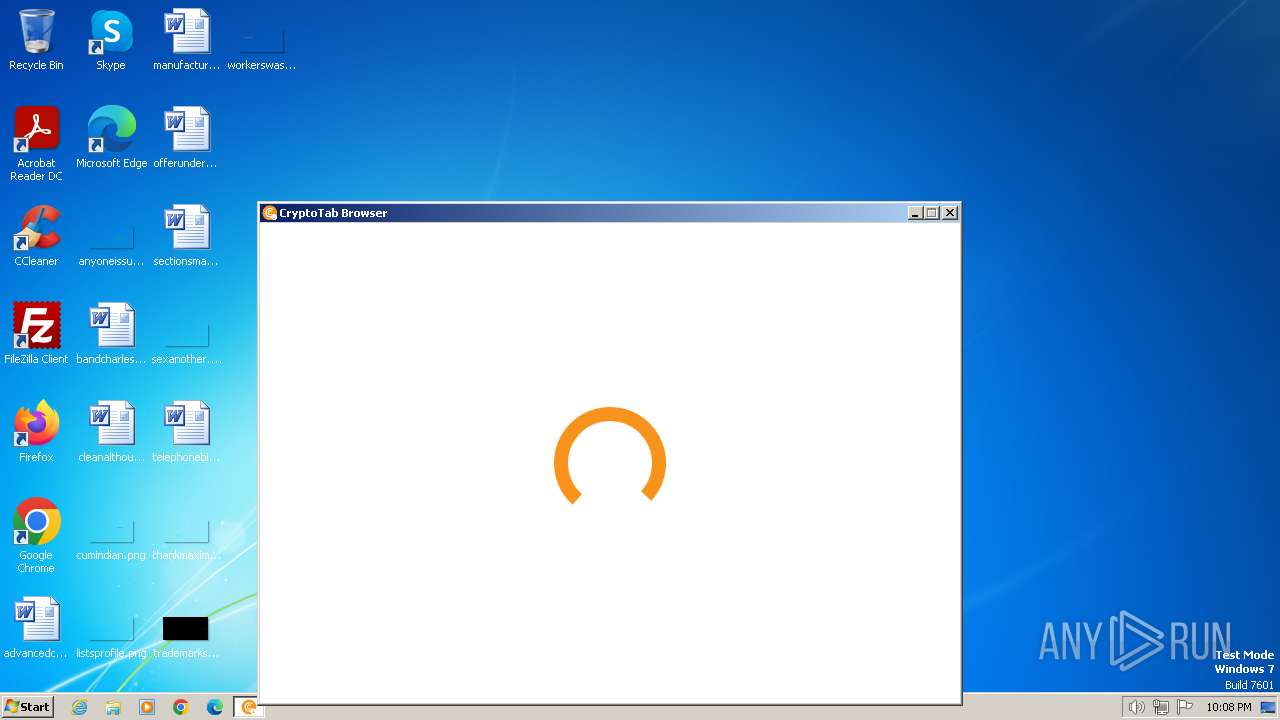Click the Show Desktop button
This screenshot has height=720, width=1280.
tap(1270, 707)
